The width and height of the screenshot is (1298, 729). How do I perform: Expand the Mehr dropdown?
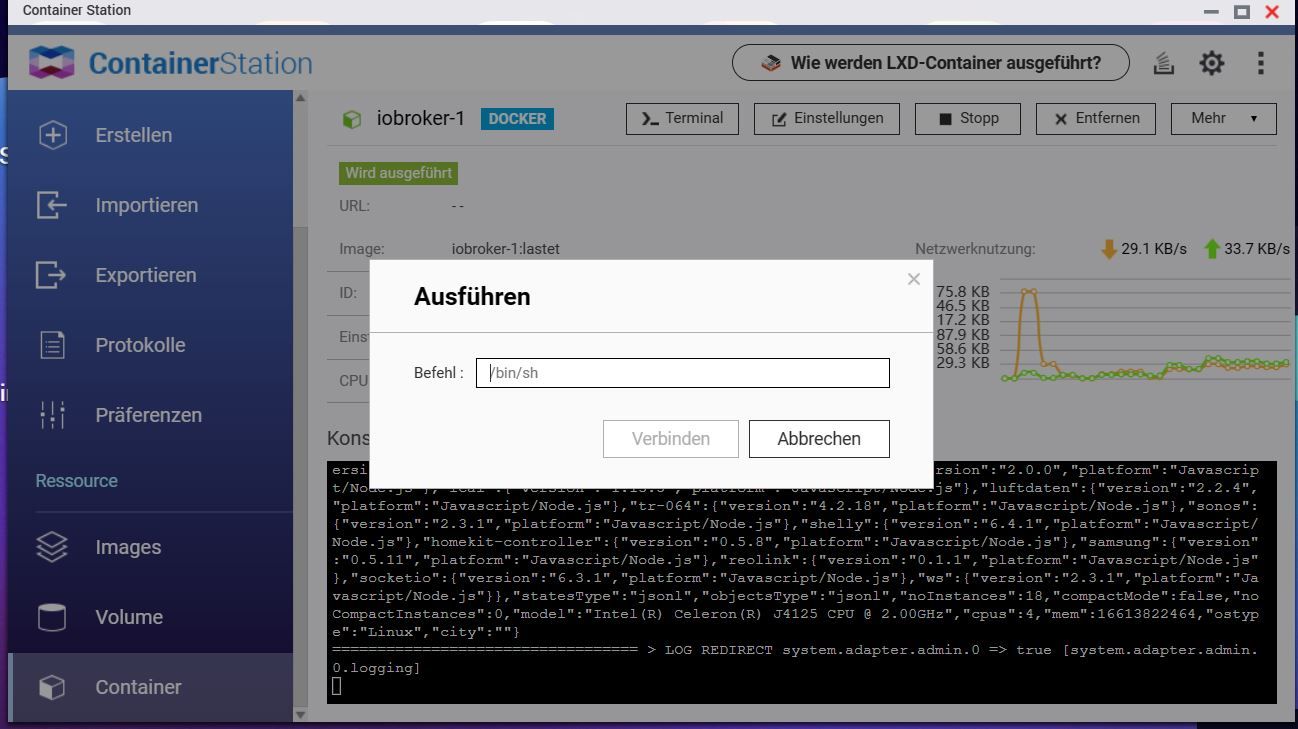(x=1224, y=119)
